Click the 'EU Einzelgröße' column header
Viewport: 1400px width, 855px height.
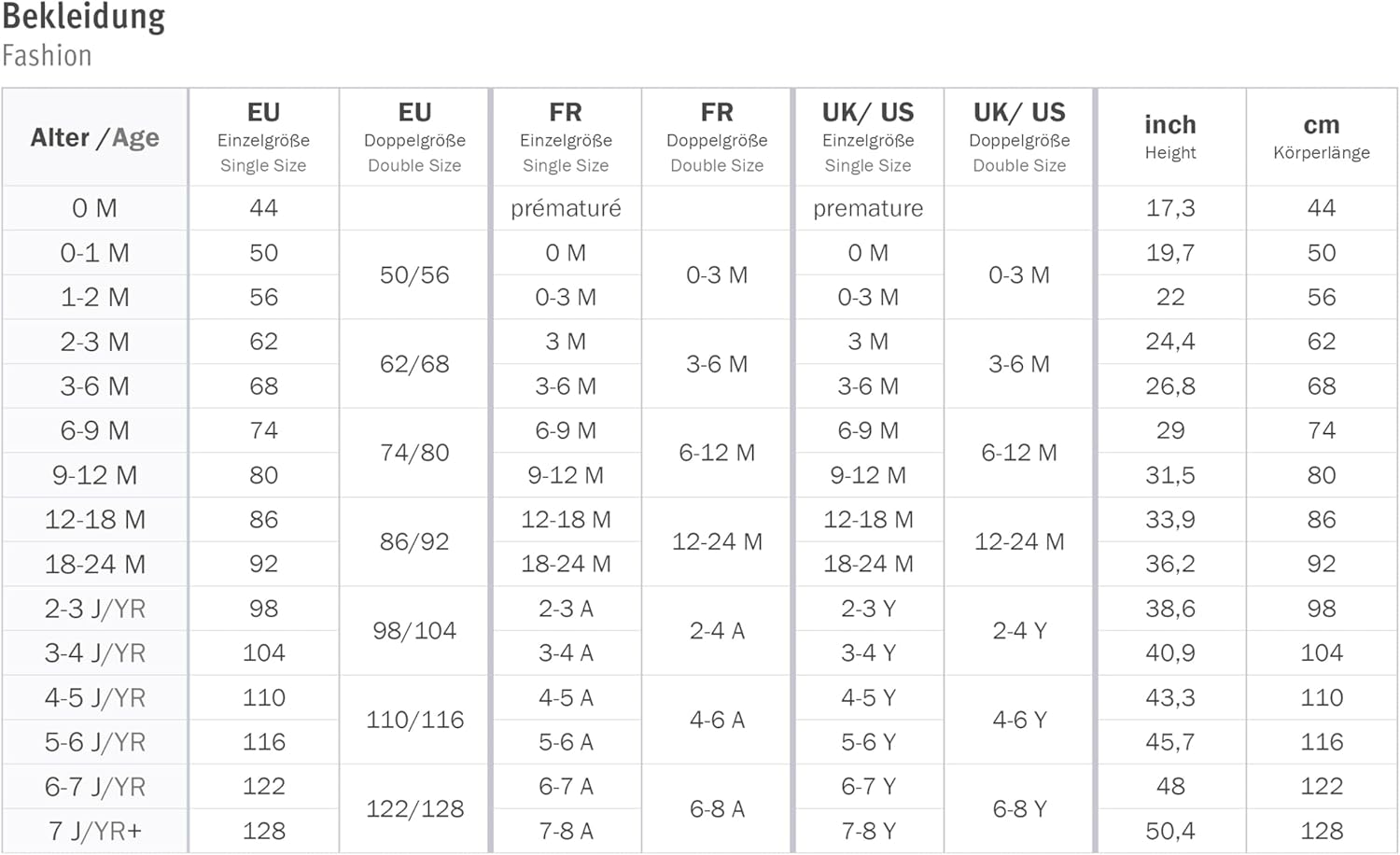263,137
